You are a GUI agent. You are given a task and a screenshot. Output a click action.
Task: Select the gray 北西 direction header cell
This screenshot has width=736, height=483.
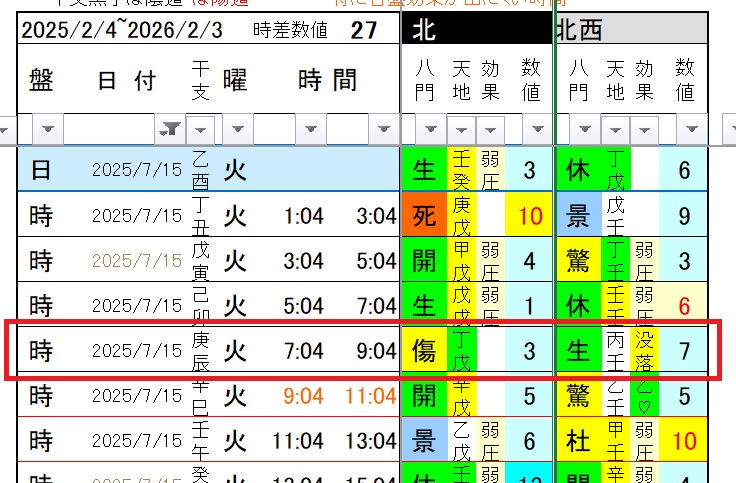point(631,30)
